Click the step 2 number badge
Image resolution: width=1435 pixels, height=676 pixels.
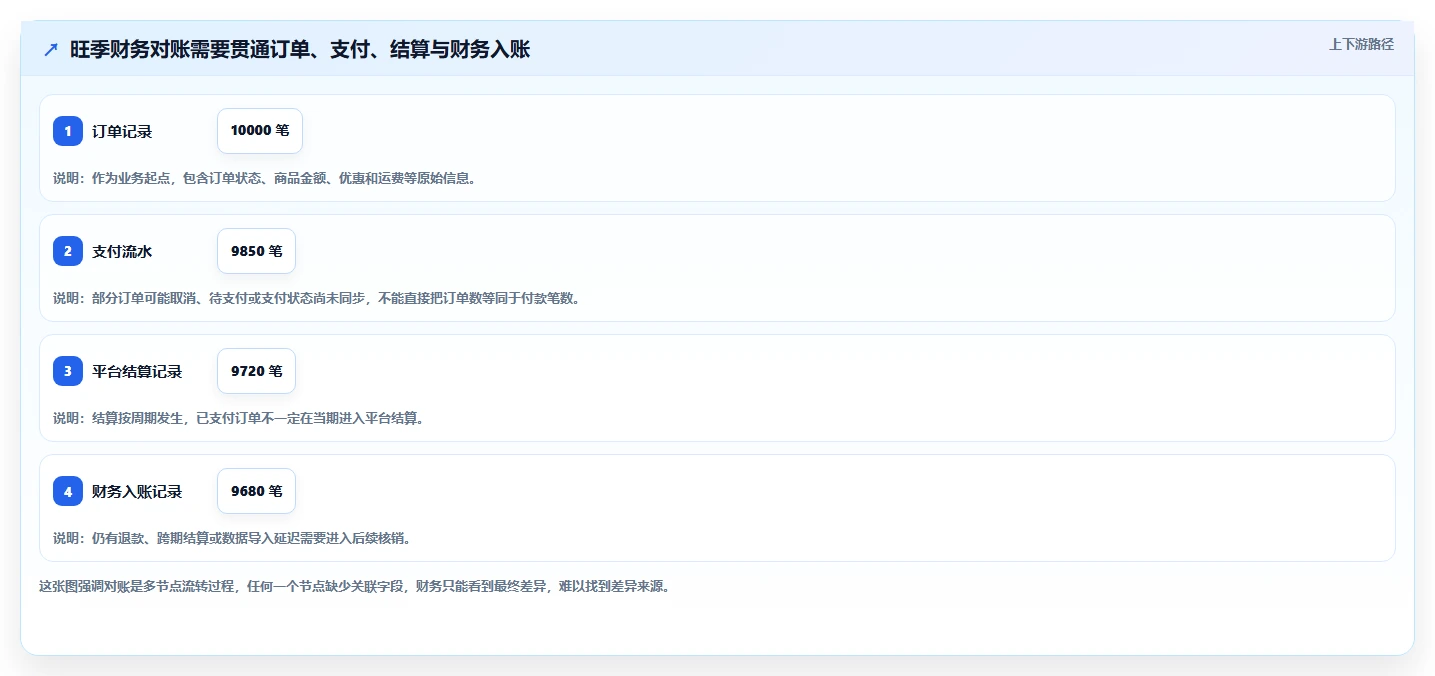point(68,251)
